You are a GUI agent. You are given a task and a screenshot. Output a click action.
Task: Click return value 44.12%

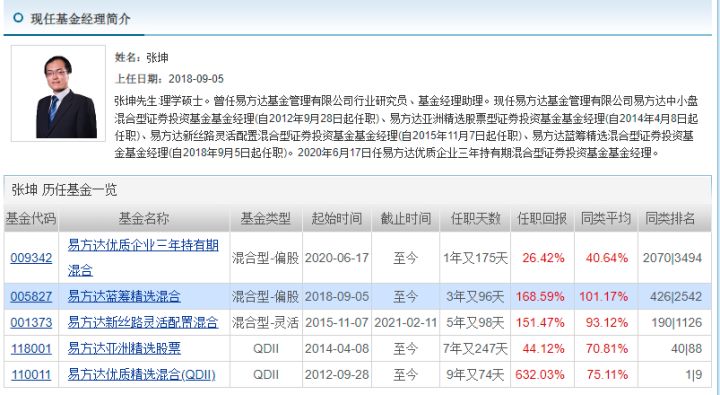(x=543, y=349)
